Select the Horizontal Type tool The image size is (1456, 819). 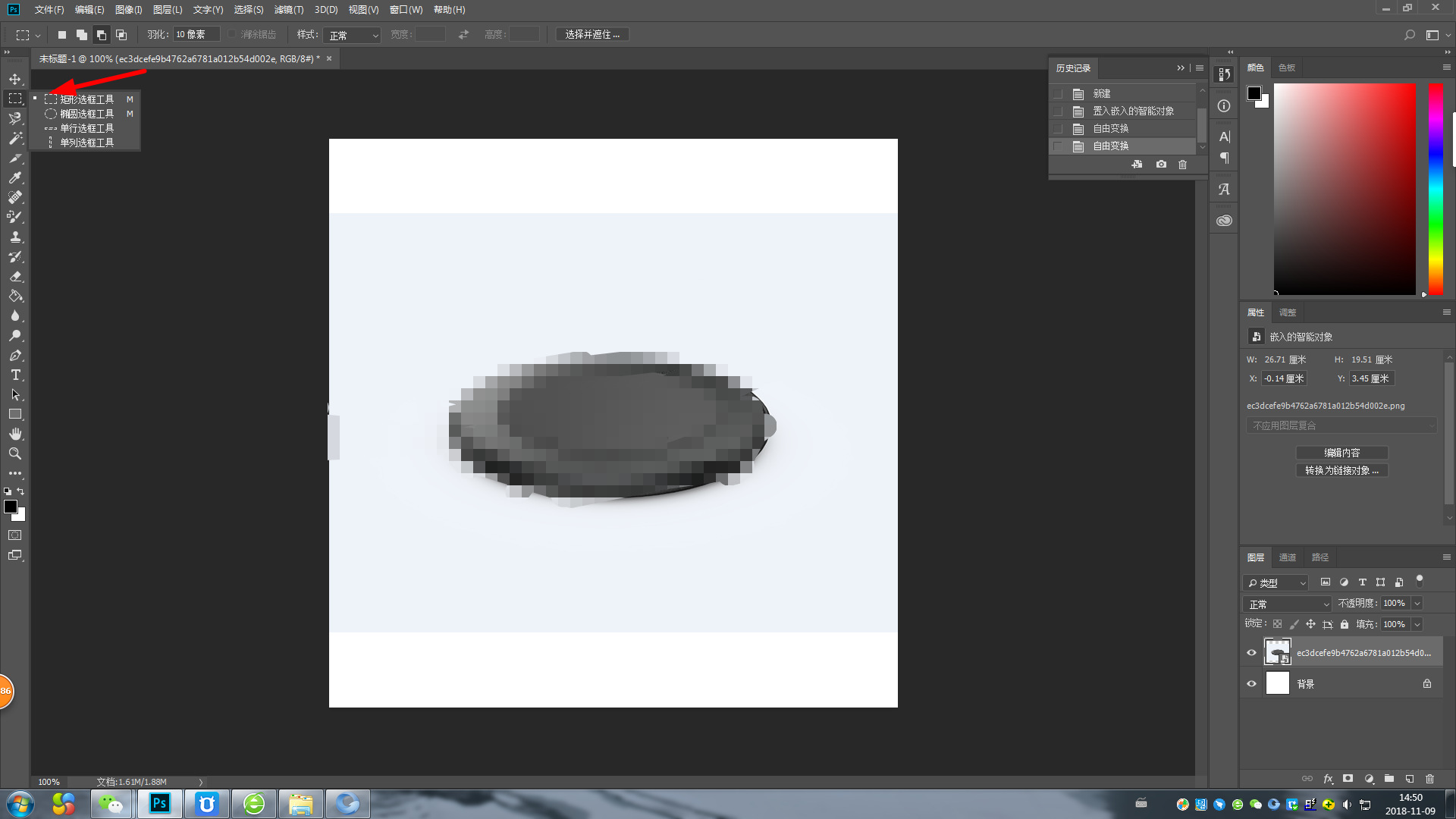point(15,375)
